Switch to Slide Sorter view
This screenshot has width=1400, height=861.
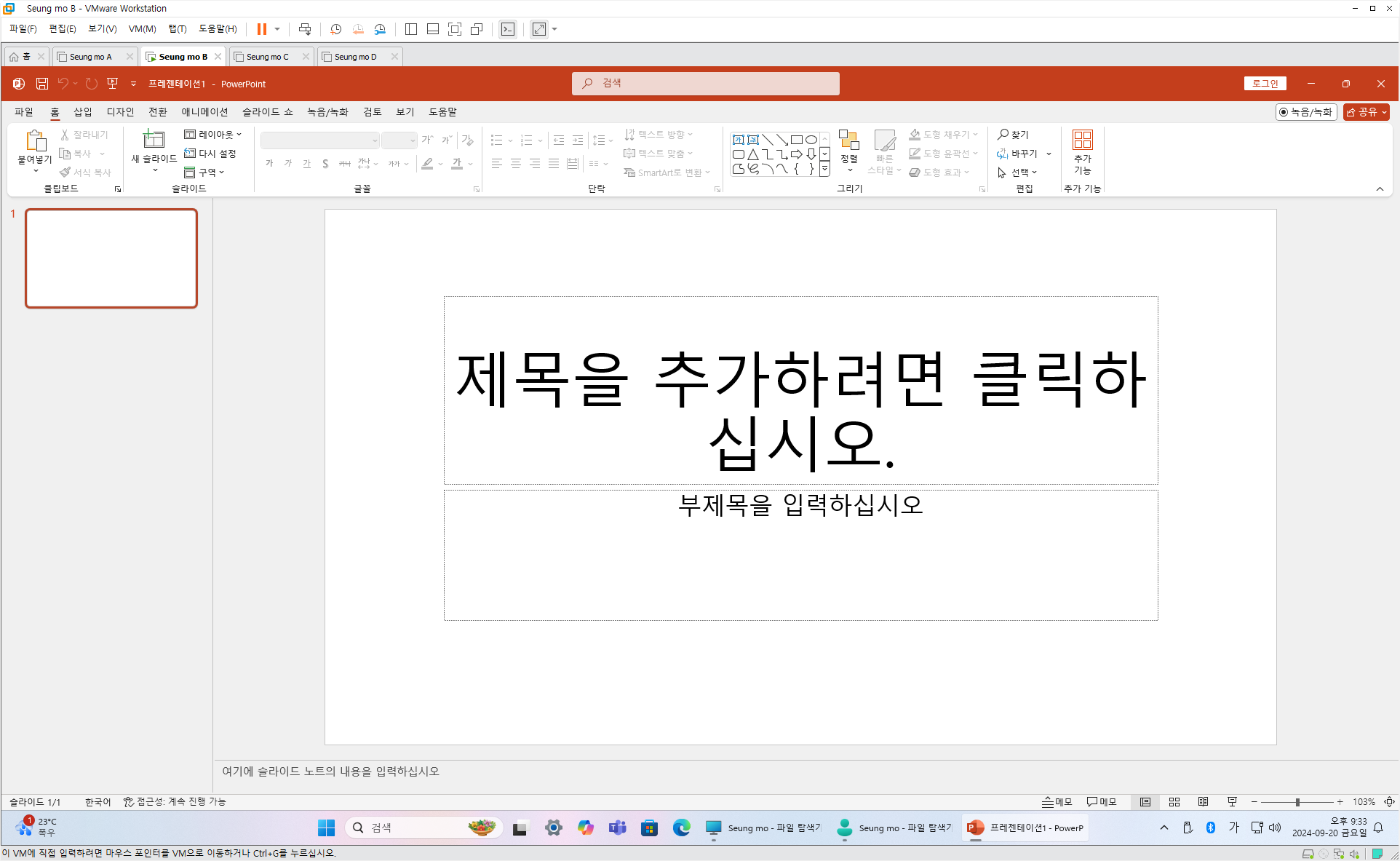[x=1174, y=802]
